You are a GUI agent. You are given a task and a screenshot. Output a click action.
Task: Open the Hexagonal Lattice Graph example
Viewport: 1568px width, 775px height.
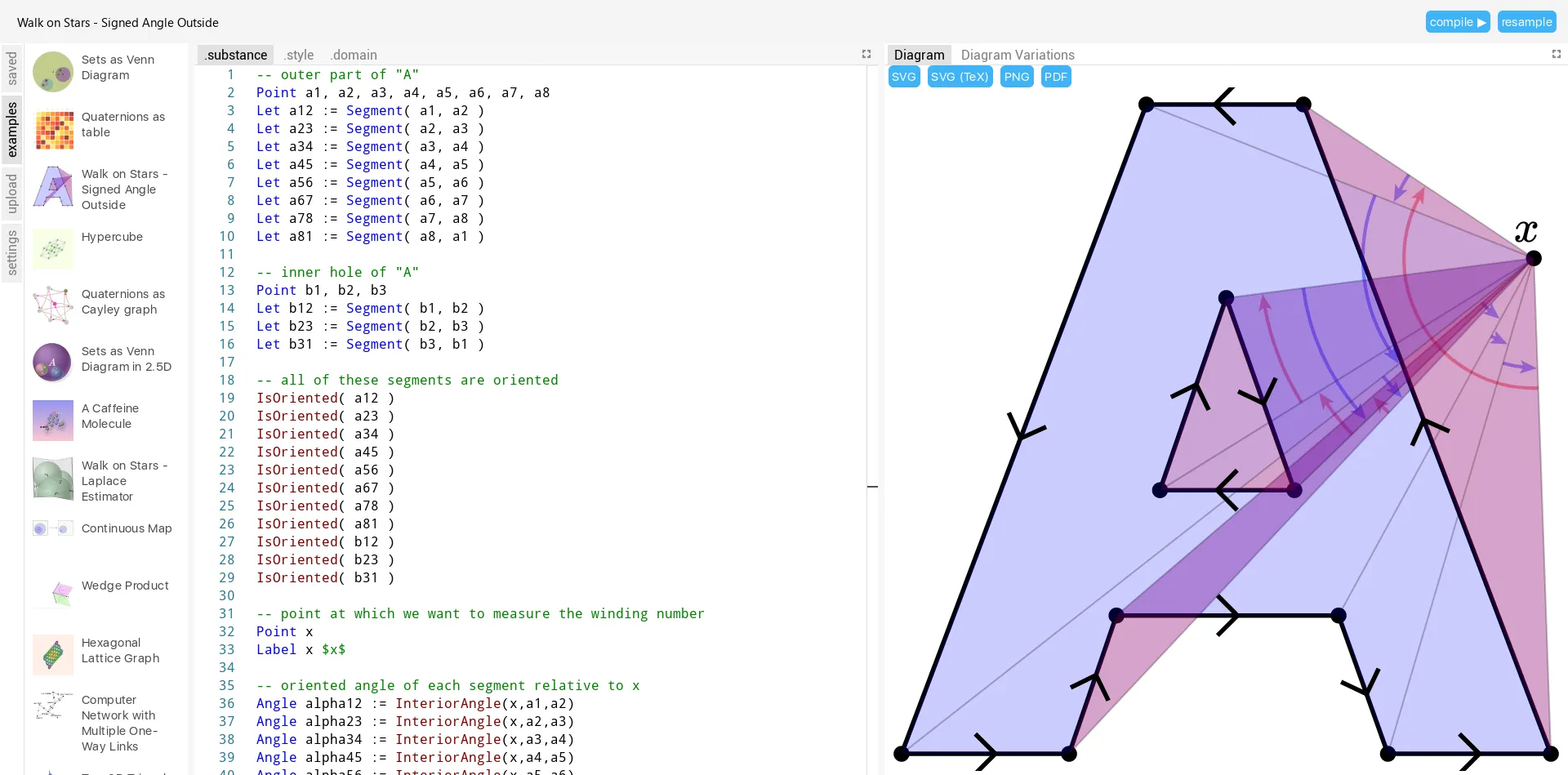pos(119,650)
